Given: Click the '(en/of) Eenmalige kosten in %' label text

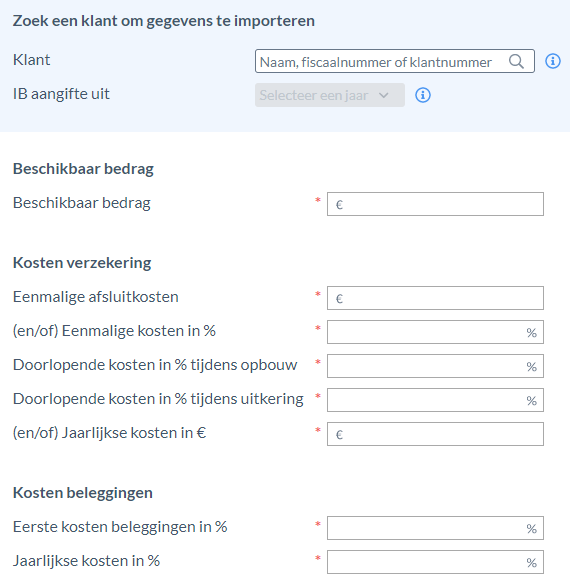Looking at the screenshot, I should coord(114,331).
